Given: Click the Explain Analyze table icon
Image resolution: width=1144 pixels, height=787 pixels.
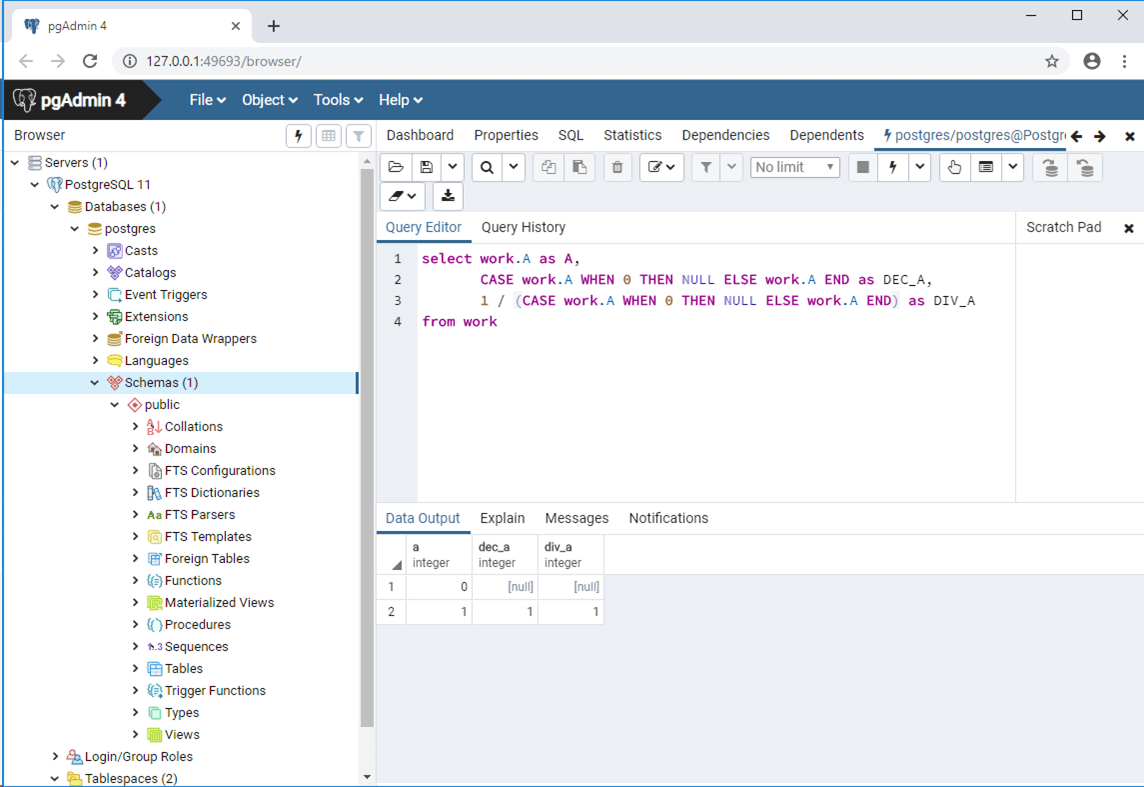Looking at the screenshot, I should [x=986, y=167].
